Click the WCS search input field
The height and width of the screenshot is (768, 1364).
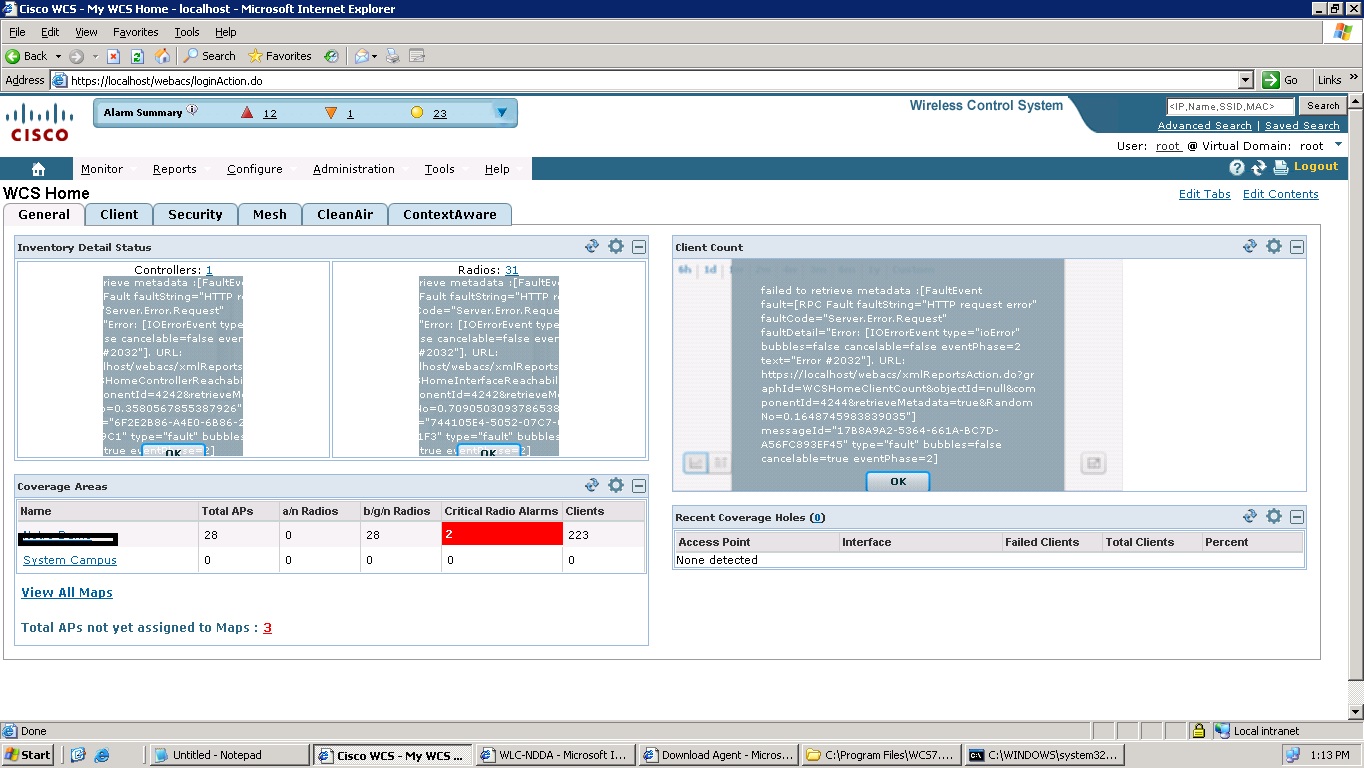click(x=1230, y=106)
